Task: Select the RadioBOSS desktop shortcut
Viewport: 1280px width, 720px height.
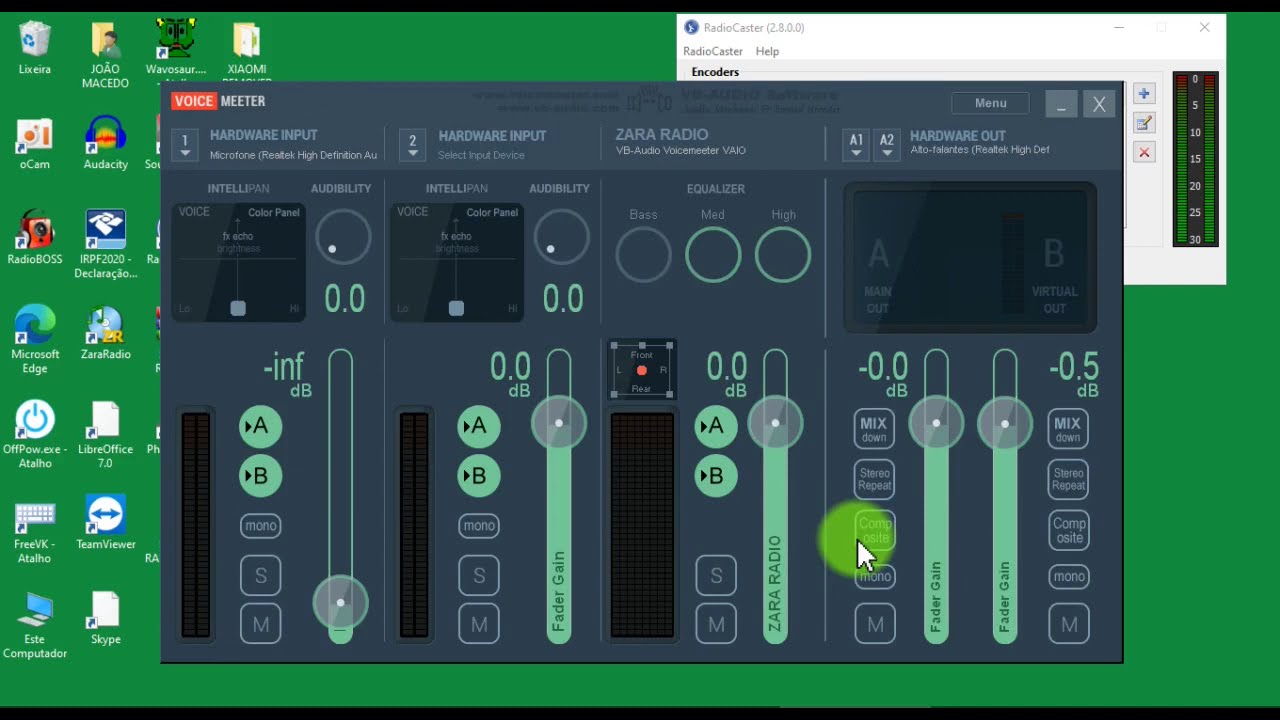Action: click(35, 238)
